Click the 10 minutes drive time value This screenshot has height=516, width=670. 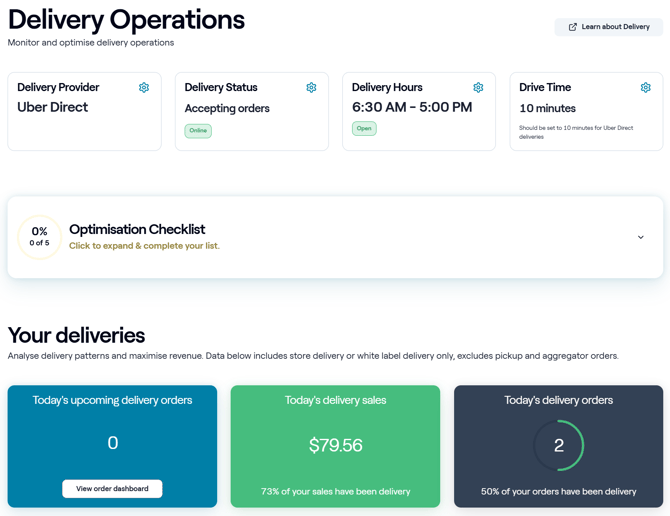coord(547,108)
